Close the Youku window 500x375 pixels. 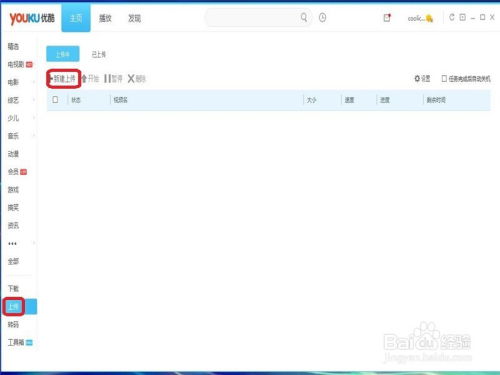tap(492, 17)
